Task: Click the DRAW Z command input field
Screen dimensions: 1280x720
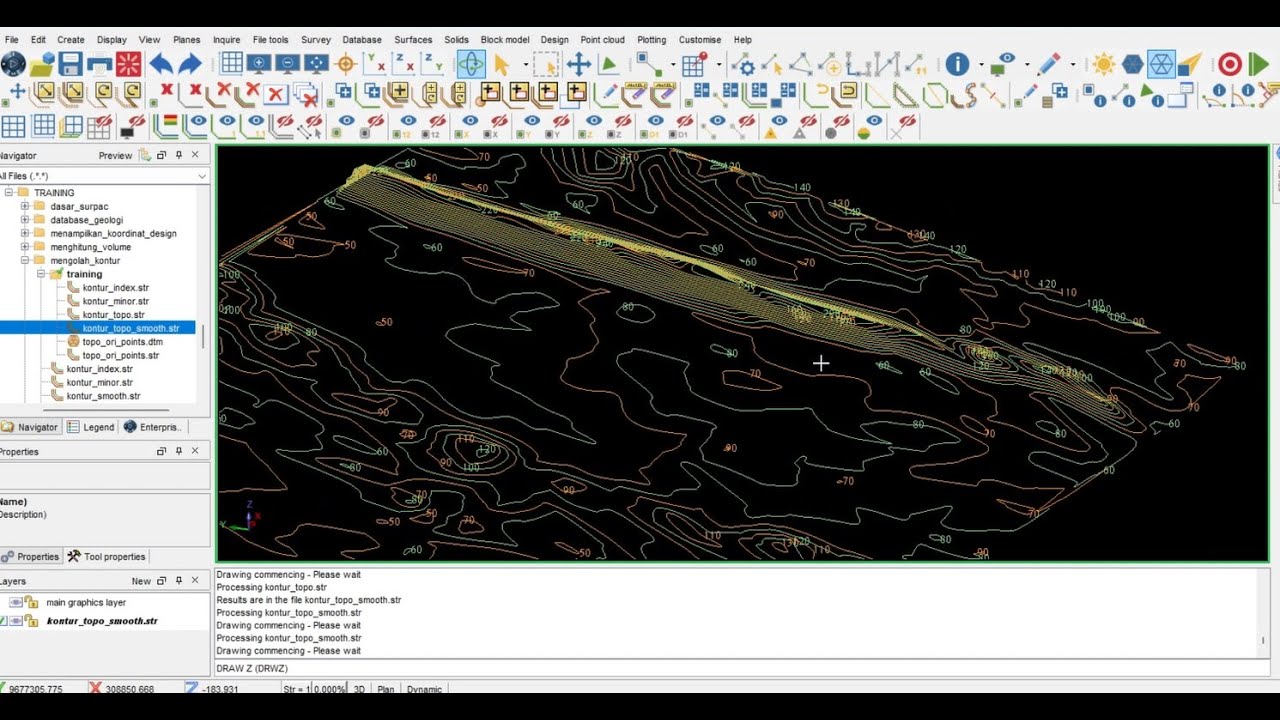Action: pos(740,668)
